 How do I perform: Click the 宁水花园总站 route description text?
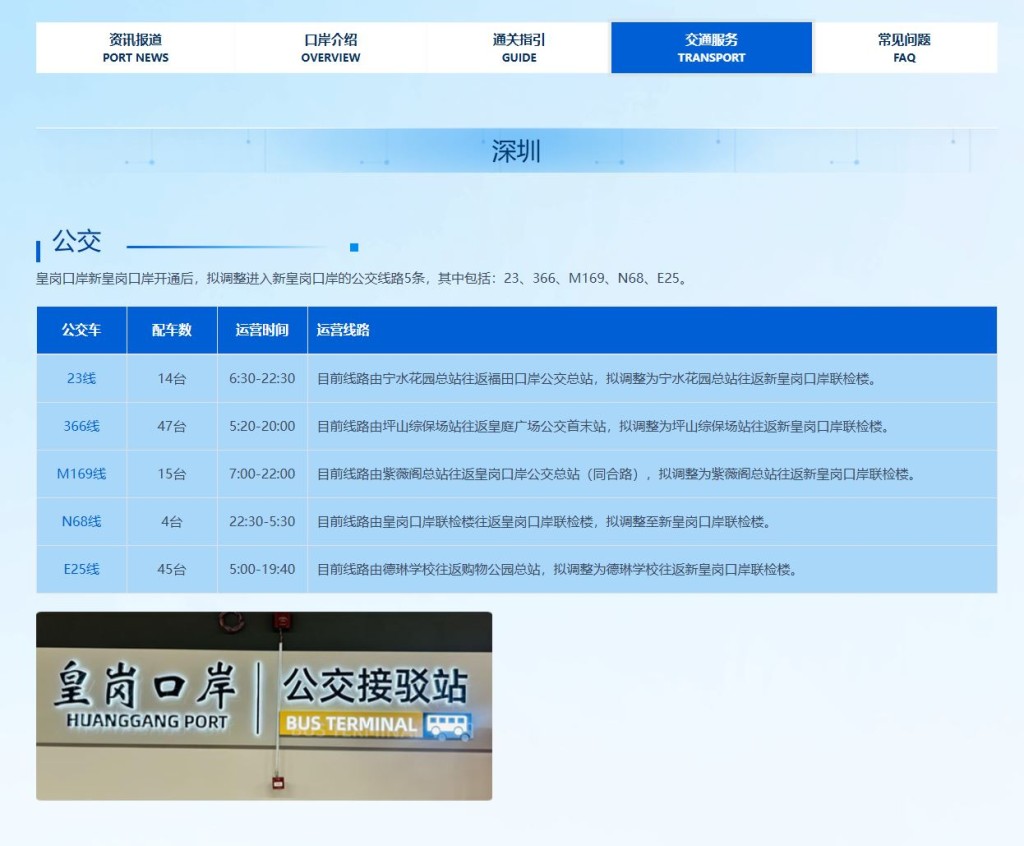click(598, 378)
